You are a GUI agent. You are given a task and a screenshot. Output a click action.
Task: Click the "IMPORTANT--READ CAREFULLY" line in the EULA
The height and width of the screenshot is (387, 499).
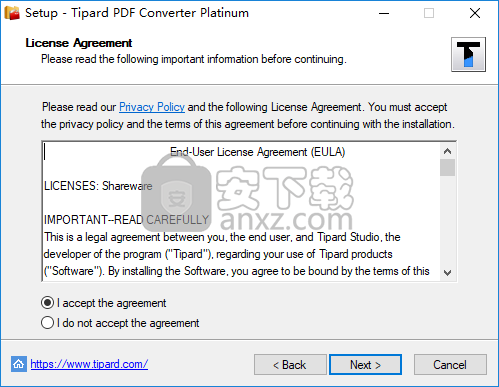coord(126,220)
